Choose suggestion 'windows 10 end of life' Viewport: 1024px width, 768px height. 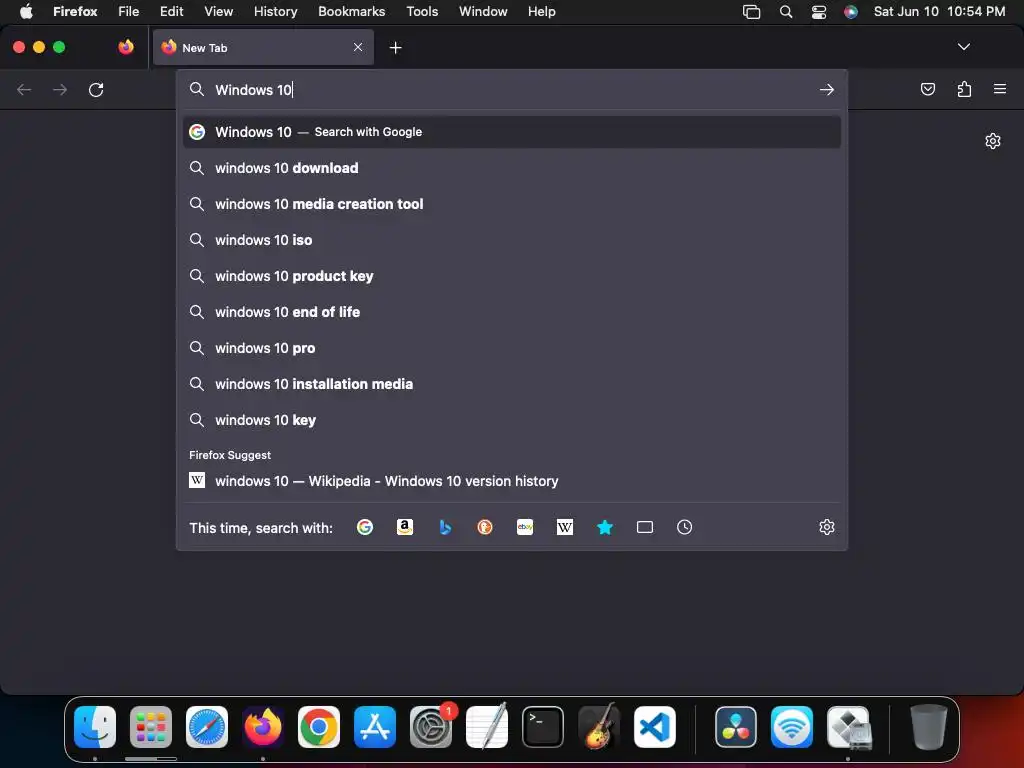[x=512, y=312]
